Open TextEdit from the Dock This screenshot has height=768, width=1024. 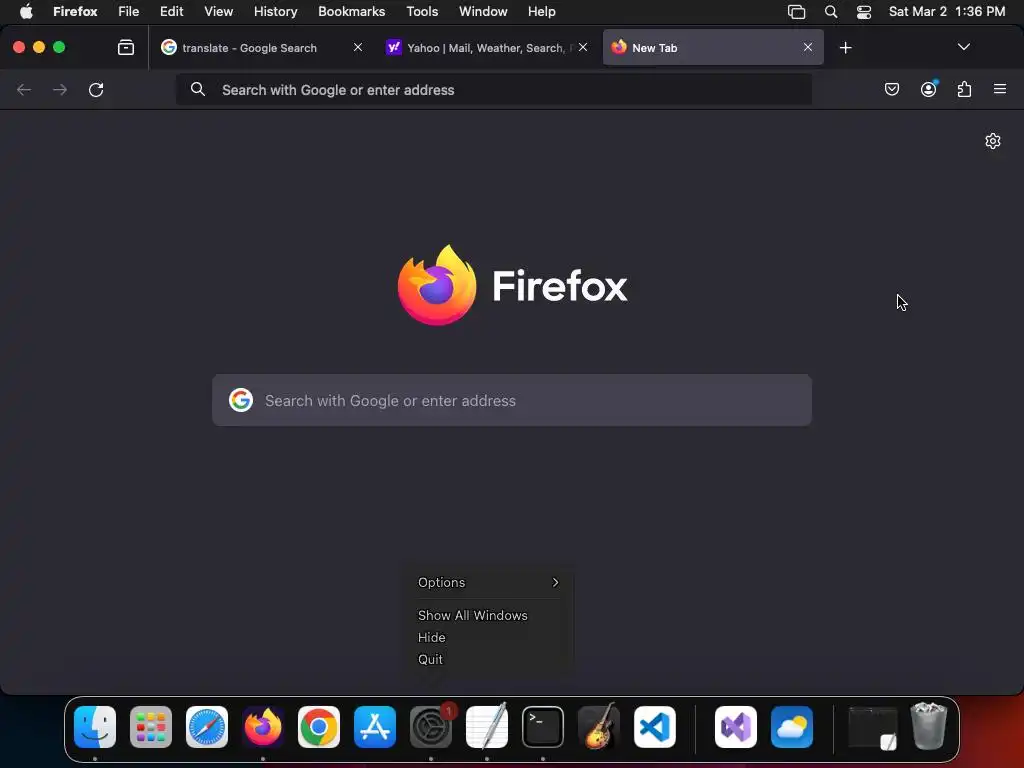click(487, 727)
